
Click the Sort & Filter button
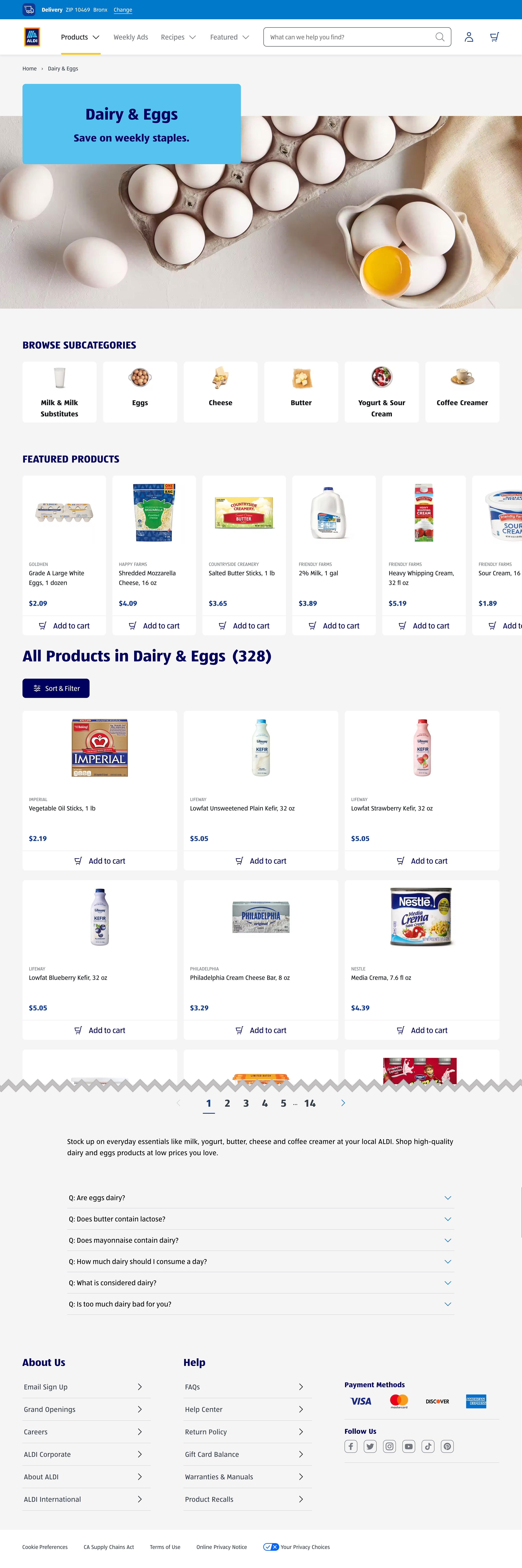tap(56, 688)
